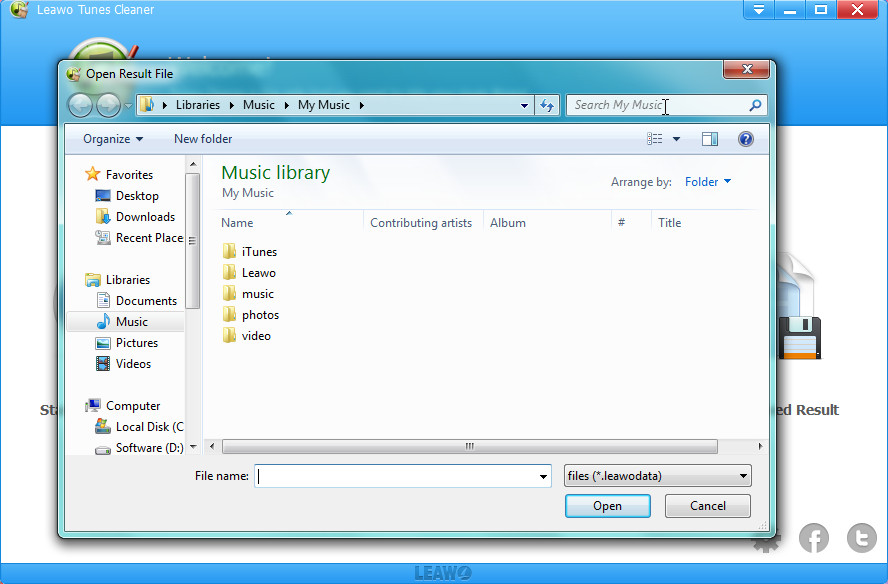Click the back navigation arrow

tap(80, 105)
